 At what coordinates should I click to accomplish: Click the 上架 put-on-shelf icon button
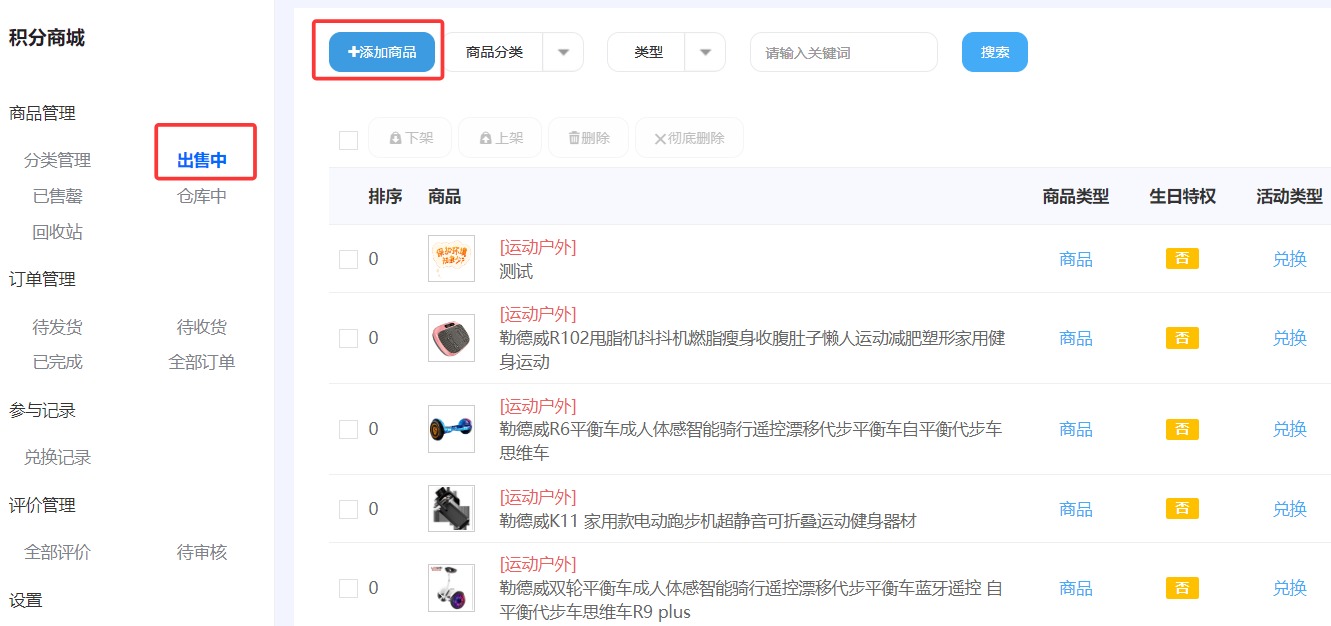click(486, 138)
